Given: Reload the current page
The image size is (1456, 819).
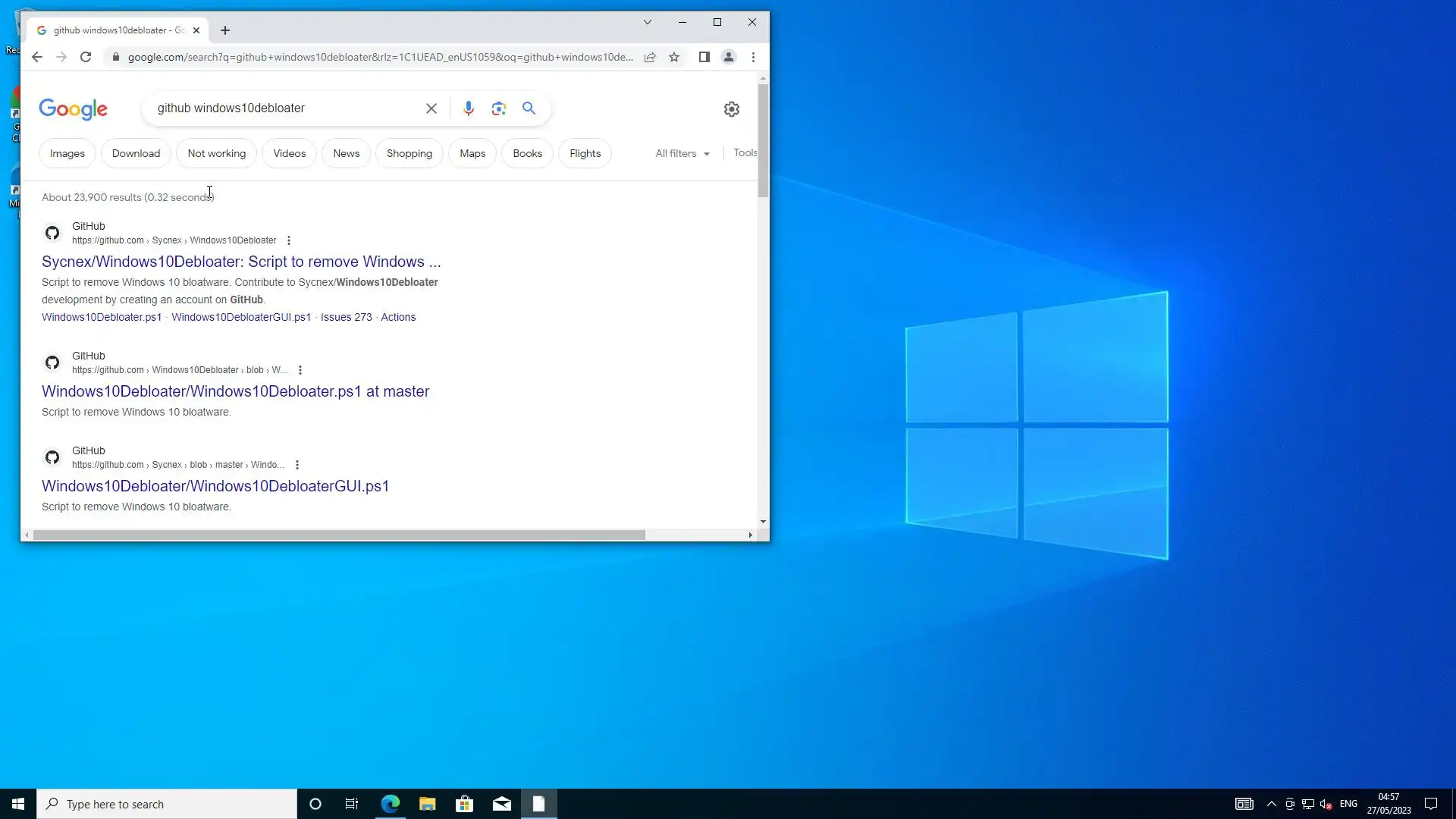Looking at the screenshot, I should click(86, 57).
